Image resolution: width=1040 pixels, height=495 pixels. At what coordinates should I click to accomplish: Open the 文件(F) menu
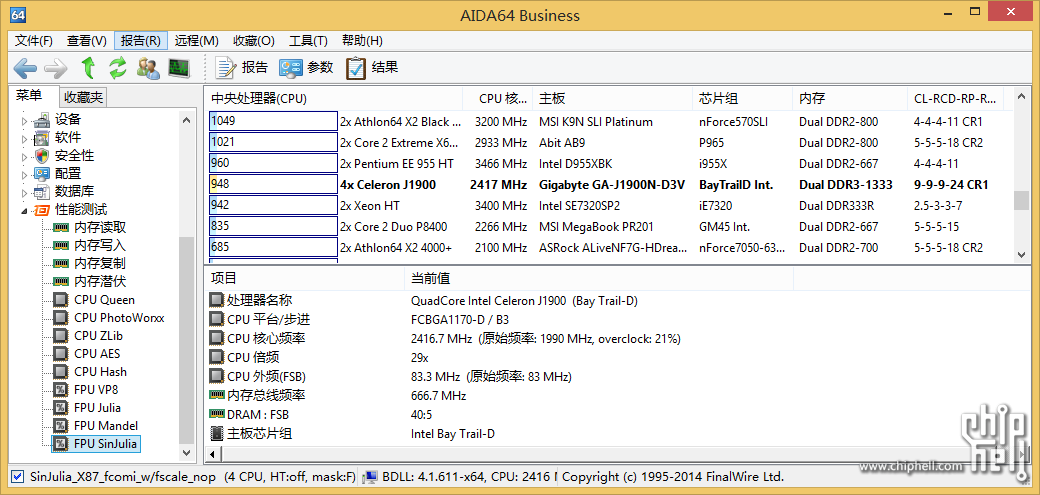click(34, 40)
